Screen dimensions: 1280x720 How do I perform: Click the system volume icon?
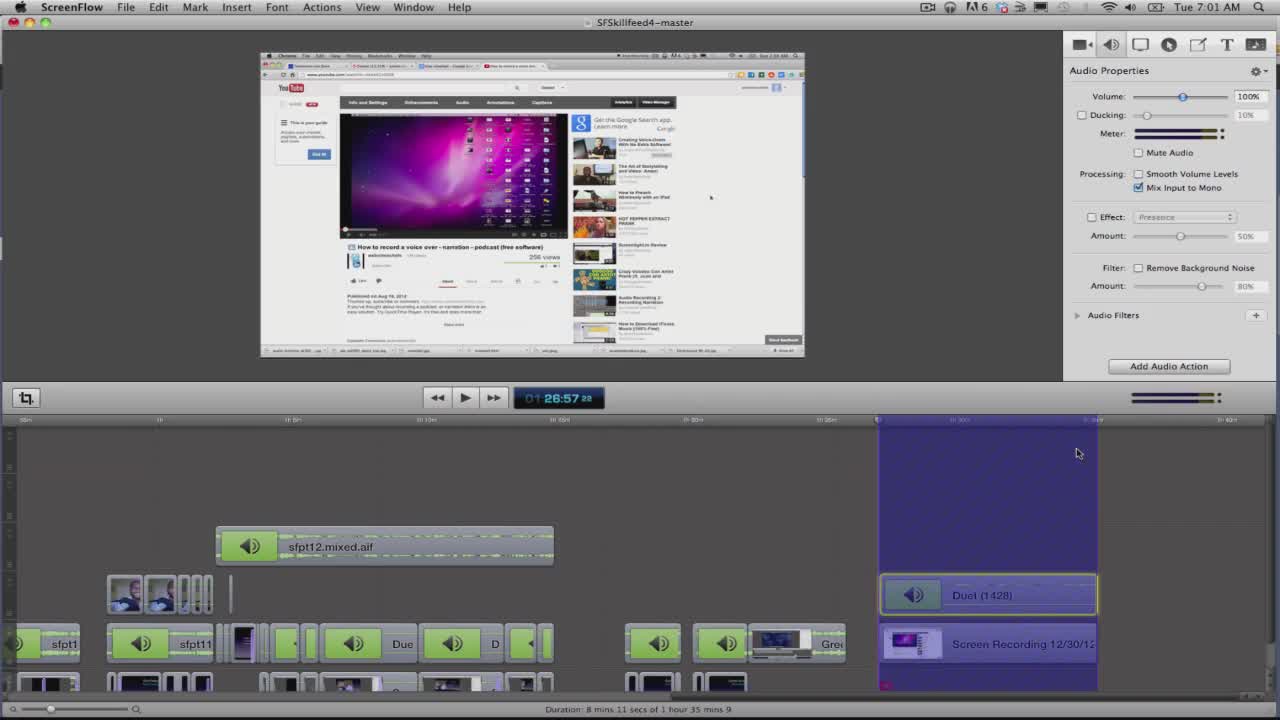click(1131, 7)
